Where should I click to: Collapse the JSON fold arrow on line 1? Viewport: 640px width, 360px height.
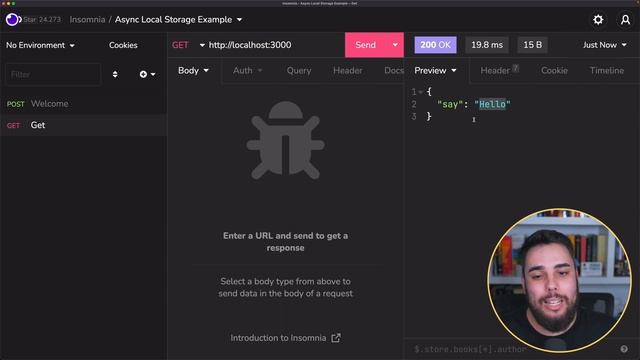[420, 92]
